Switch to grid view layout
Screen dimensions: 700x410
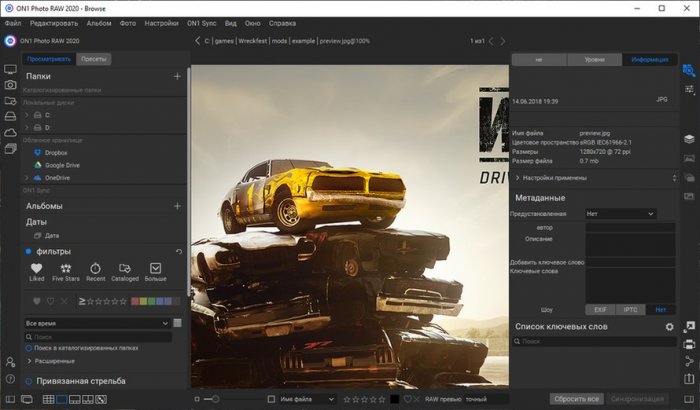[x=48, y=399]
